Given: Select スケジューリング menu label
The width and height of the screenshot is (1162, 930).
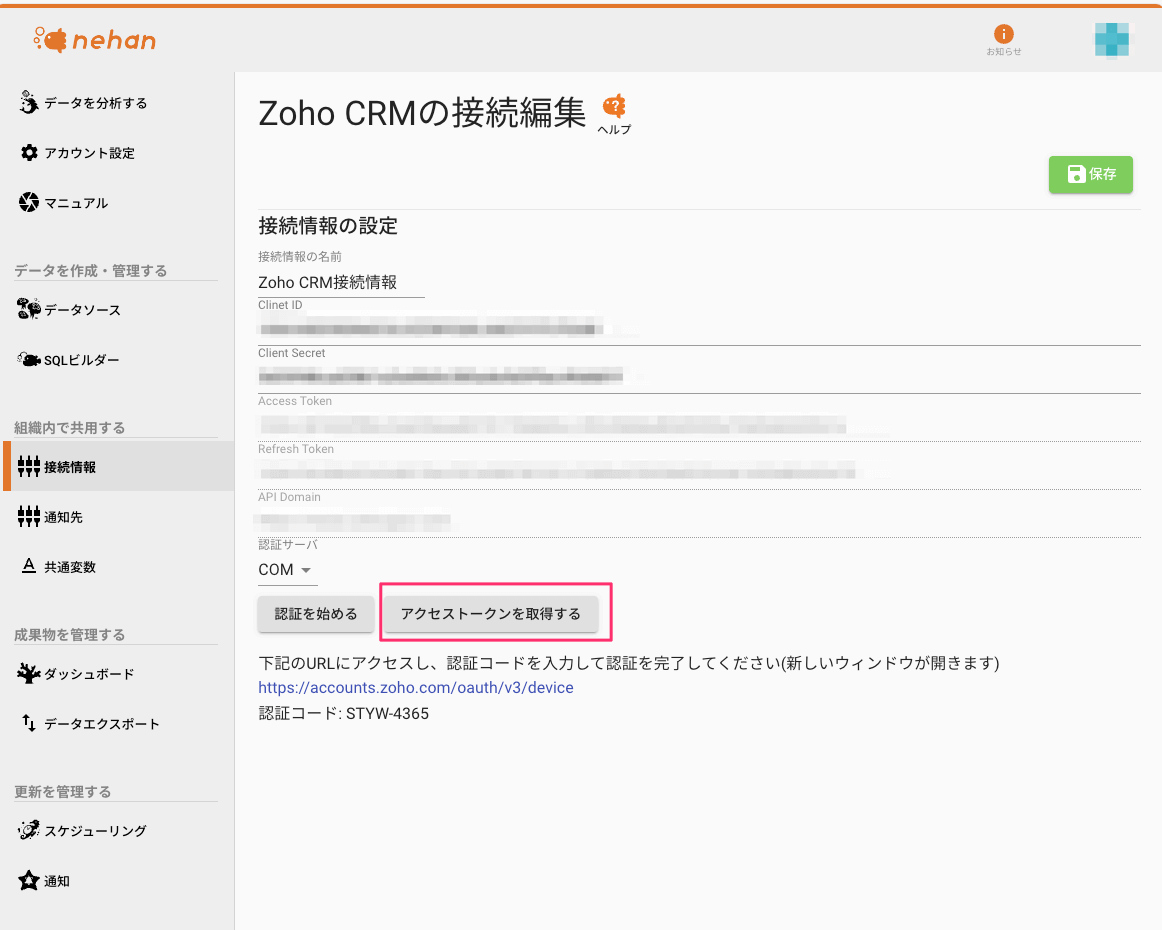Looking at the screenshot, I should click(96, 831).
